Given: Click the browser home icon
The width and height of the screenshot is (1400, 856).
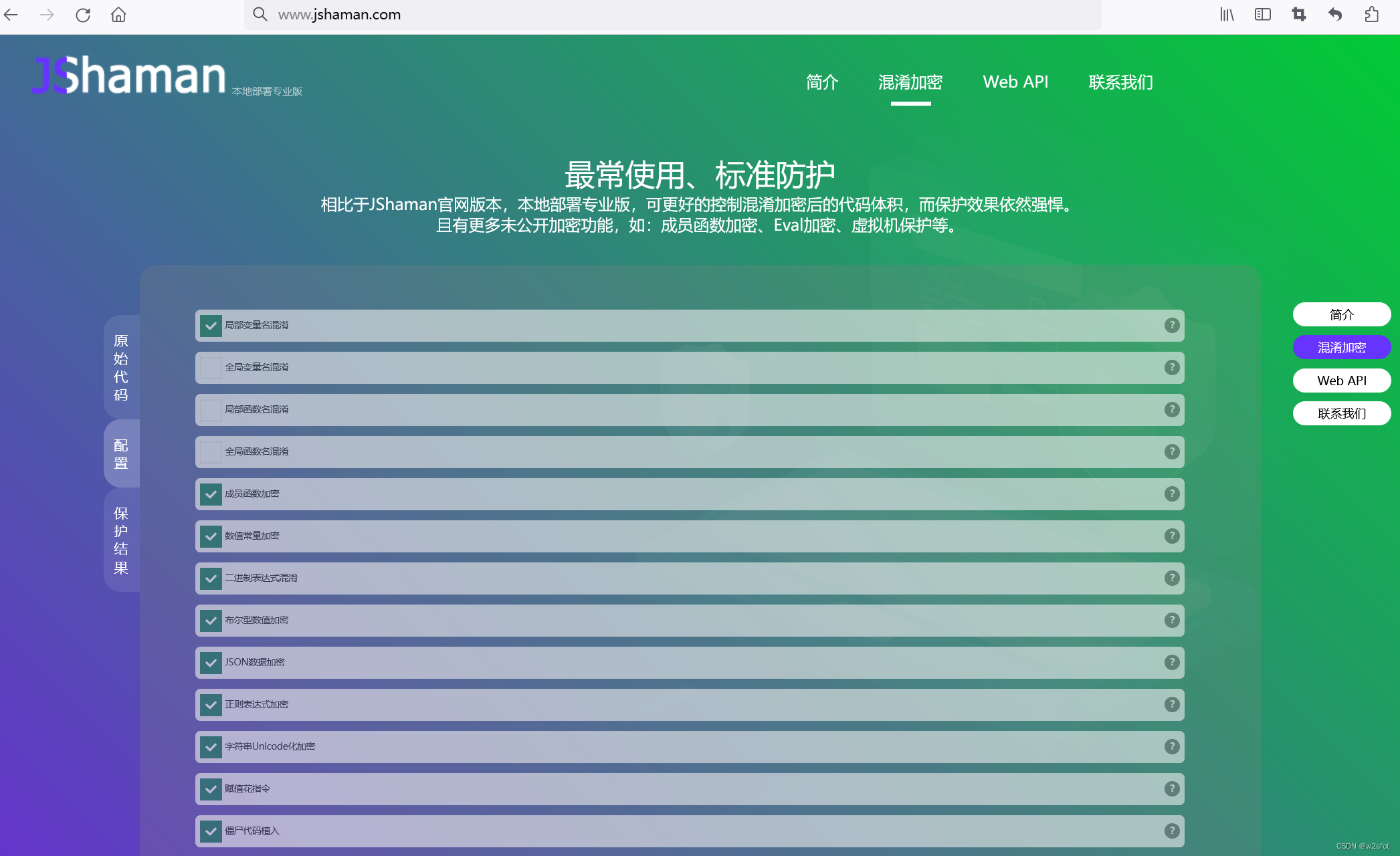Looking at the screenshot, I should pos(118,15).
